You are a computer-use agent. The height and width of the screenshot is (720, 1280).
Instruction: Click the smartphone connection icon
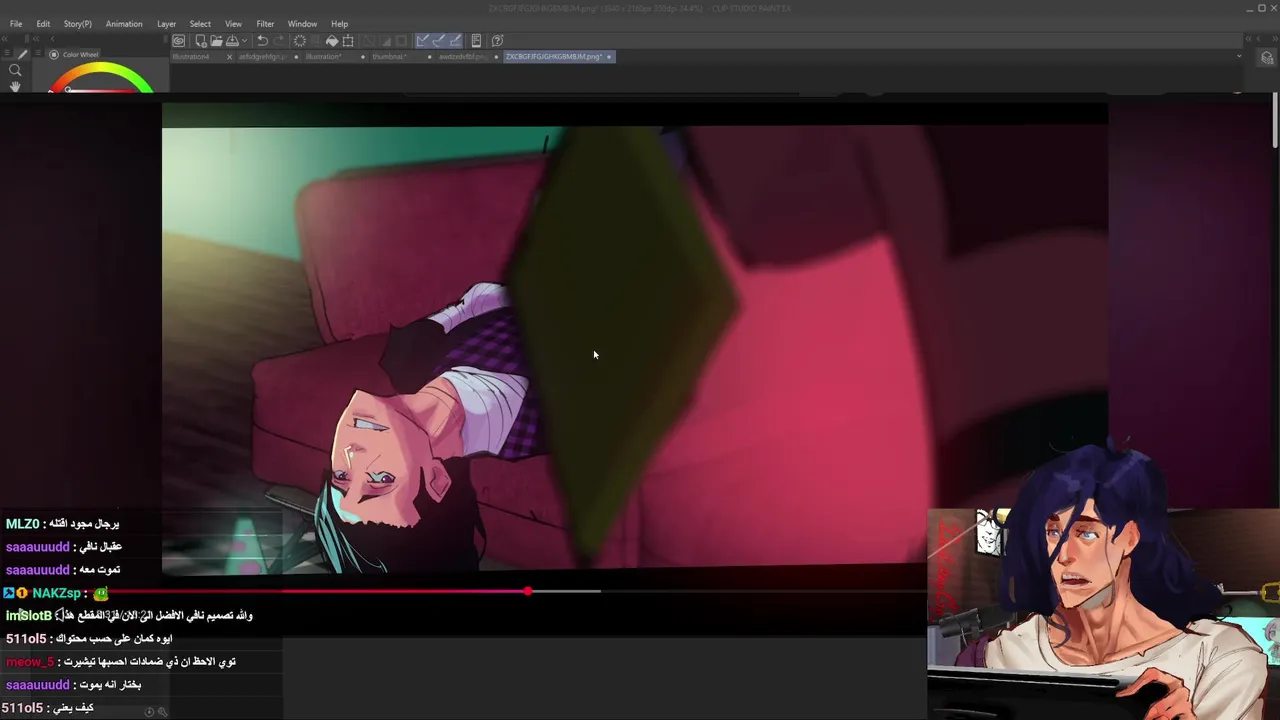pyautogui.click(x=476, y=41)
